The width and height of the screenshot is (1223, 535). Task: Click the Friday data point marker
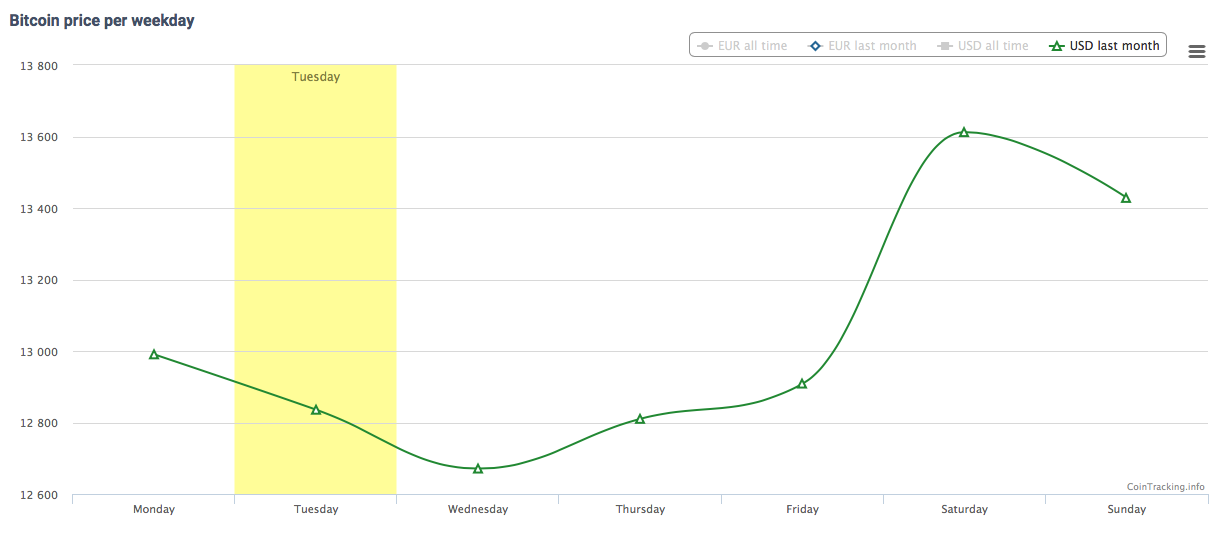tap(802, 384)
